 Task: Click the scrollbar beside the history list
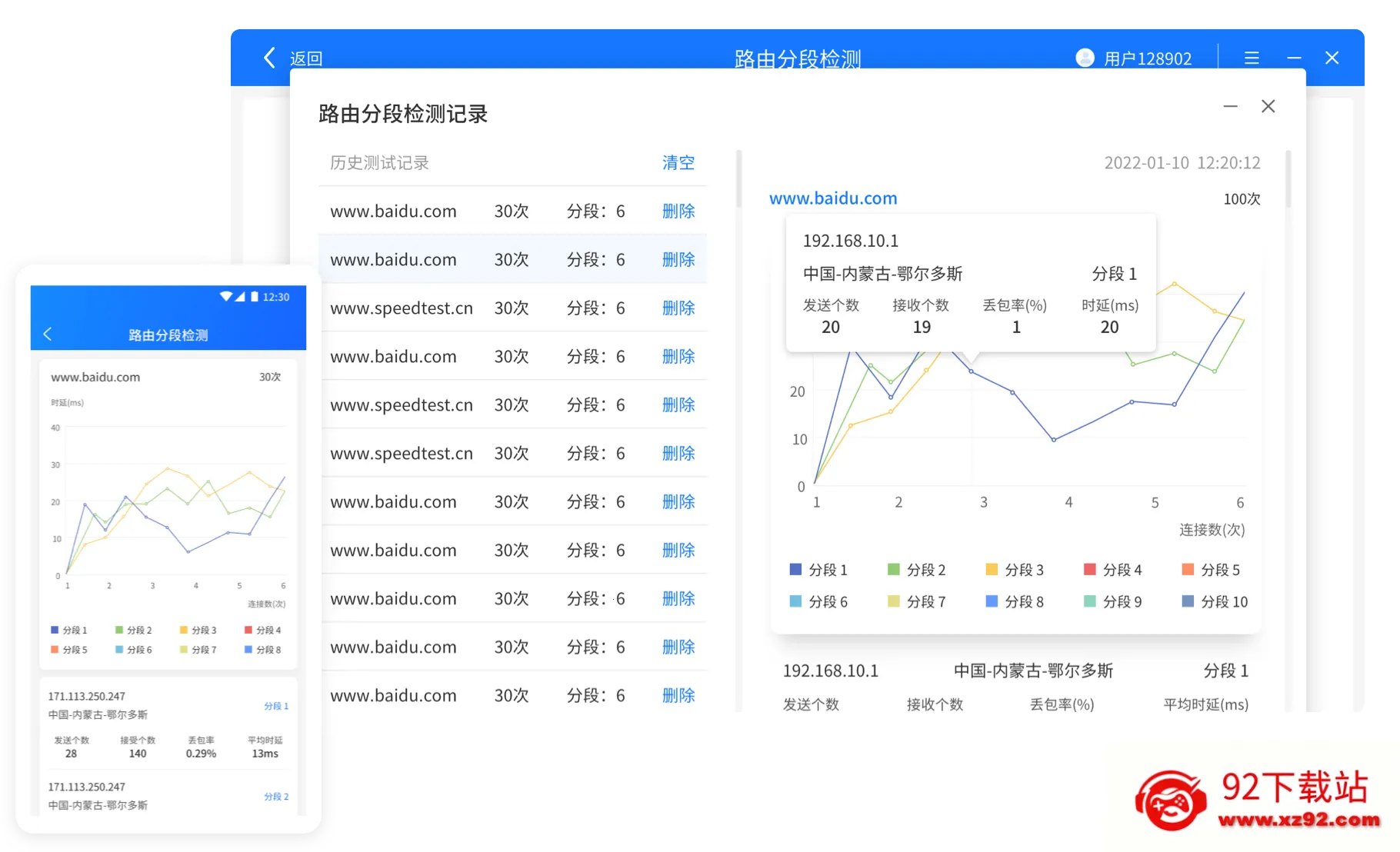tap(738, 179)
